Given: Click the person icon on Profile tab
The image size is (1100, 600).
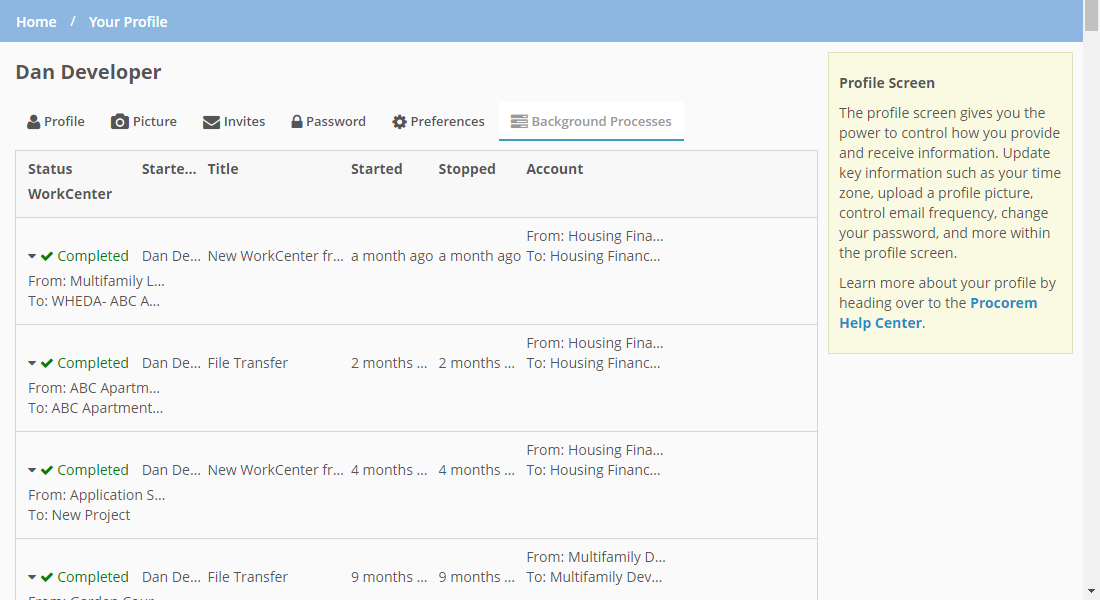Looking at the screenshot, I should (x=34, y=122).
